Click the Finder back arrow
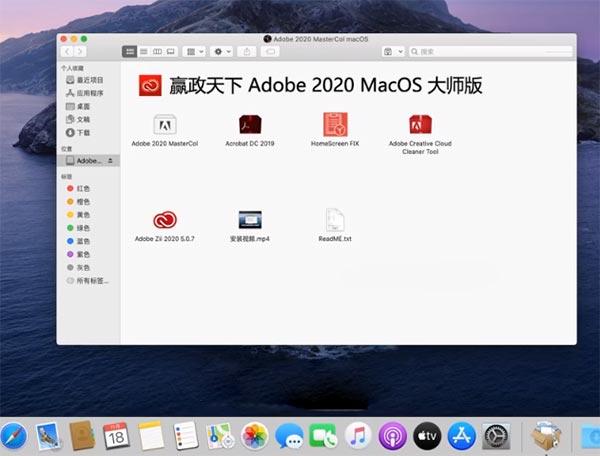The image size is (600, 456). point(67,52)
